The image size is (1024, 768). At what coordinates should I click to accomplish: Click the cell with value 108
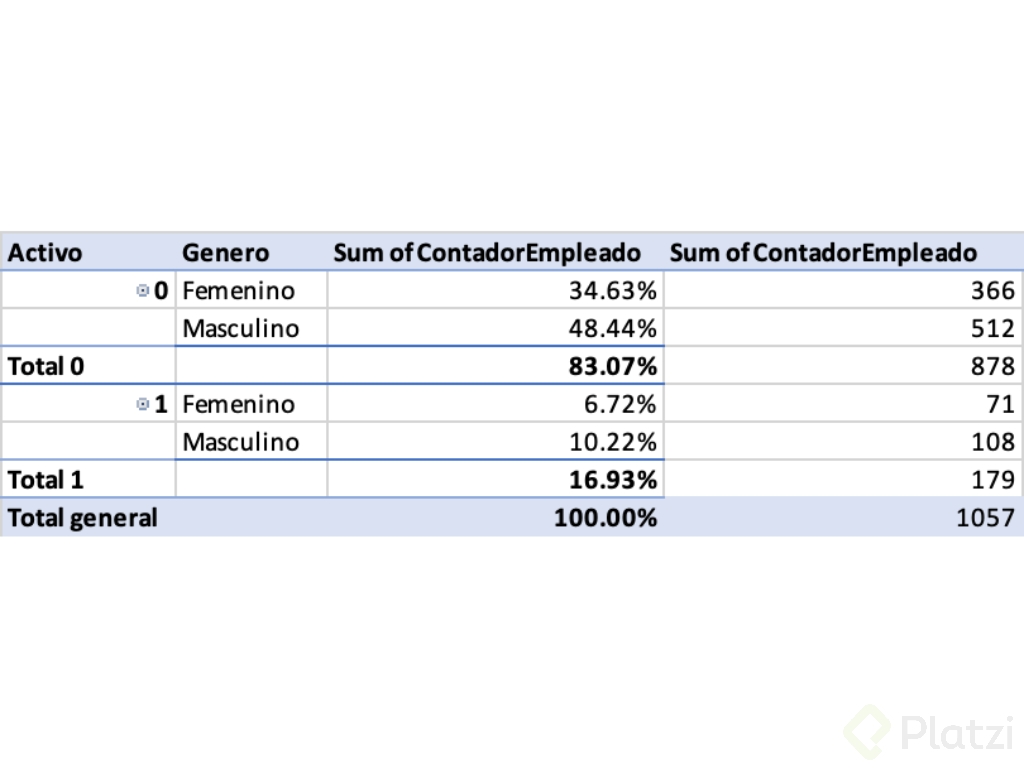click(x=992, y=442)
